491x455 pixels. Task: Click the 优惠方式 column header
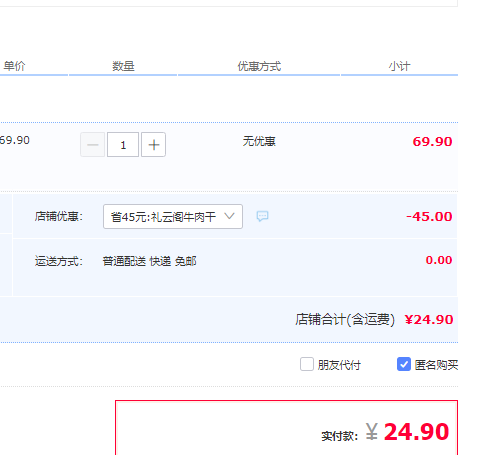tap(259, 66)
